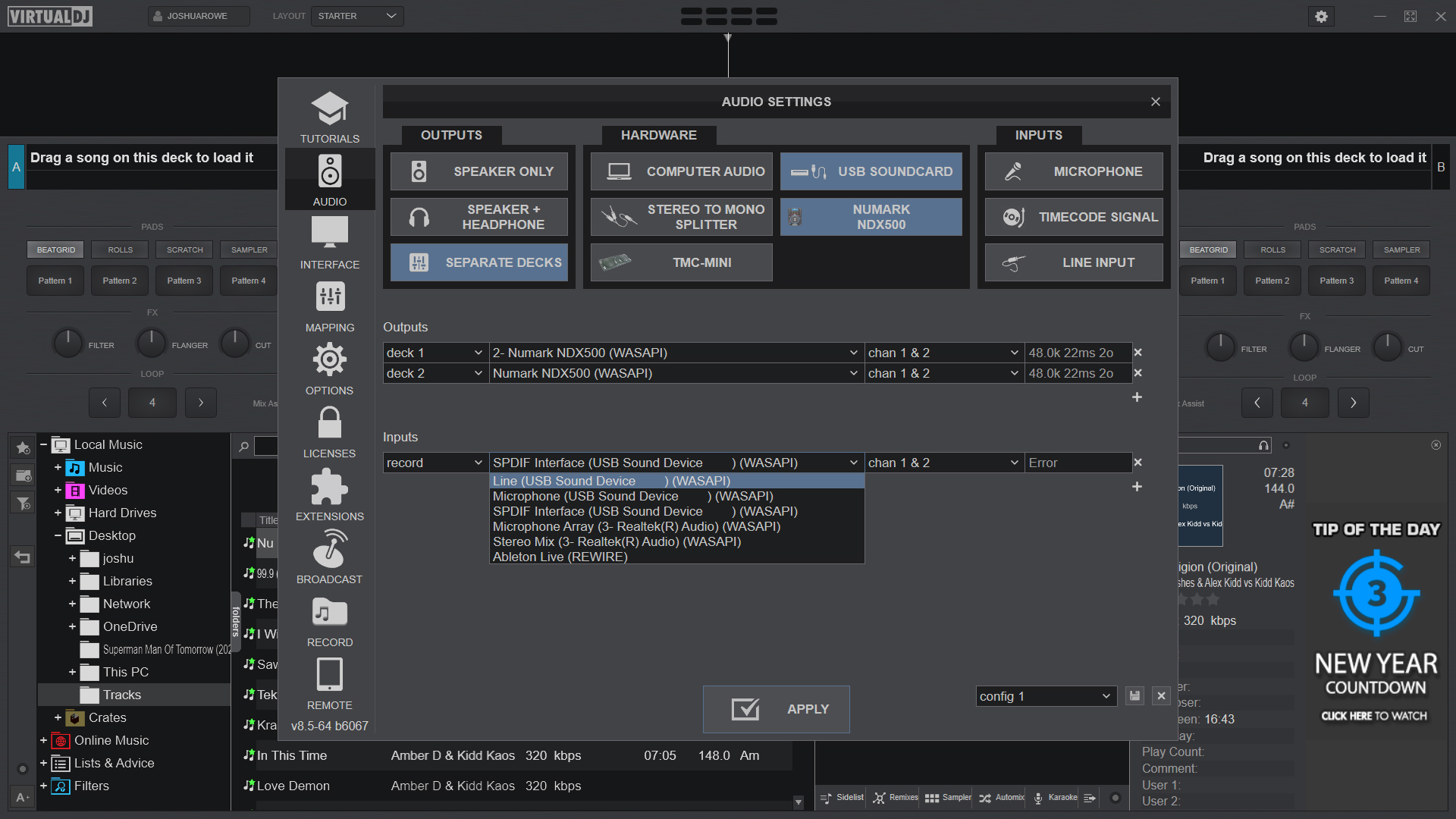Screen dimensions: 1456x819
Task: Open the Sidelist panel
Action: click(843, 798)
